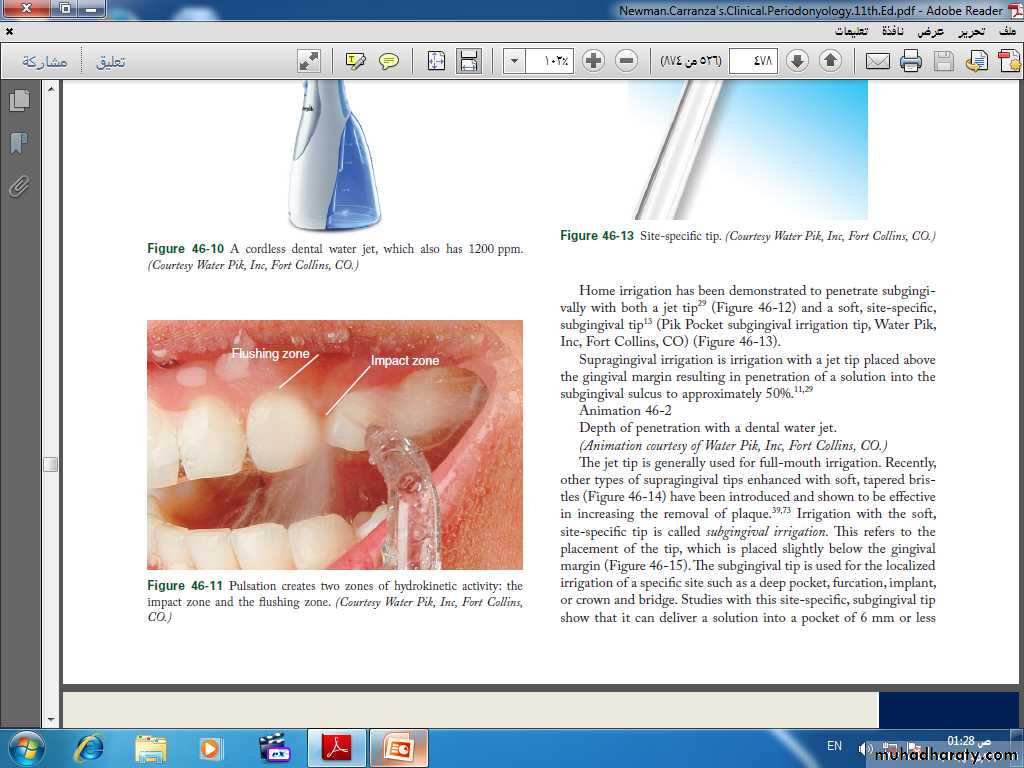Viewport: 1024px width, 768px height.
Task: Zoom out using the minus button
Action: tap(627, 62)
